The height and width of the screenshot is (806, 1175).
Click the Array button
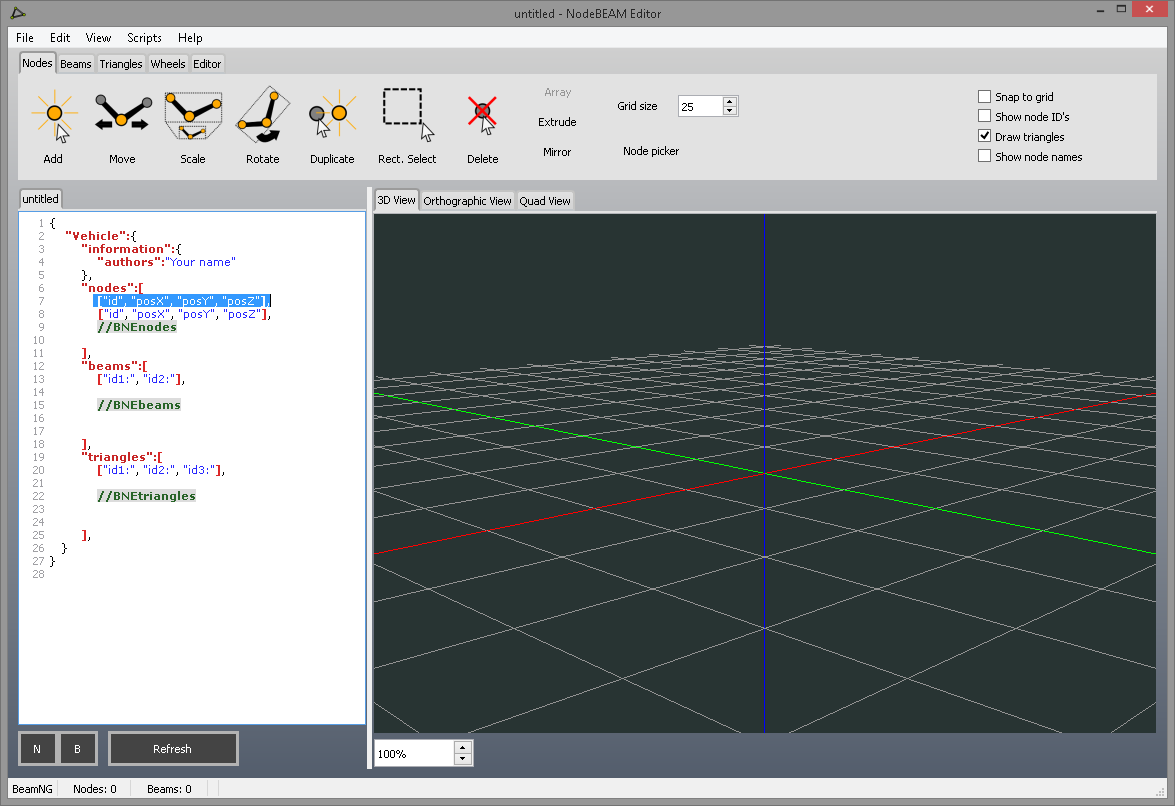tap(558, 92)
